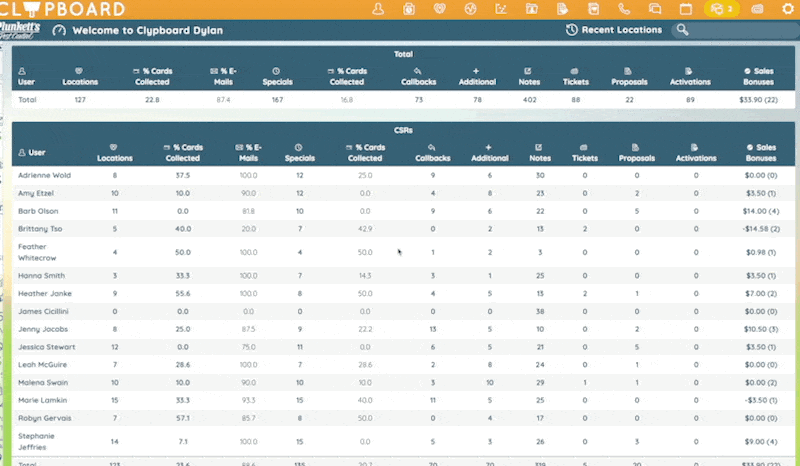Open the activity pulse globe icon
Viewport: 800px width, 466px height.
tap(470, 9)
